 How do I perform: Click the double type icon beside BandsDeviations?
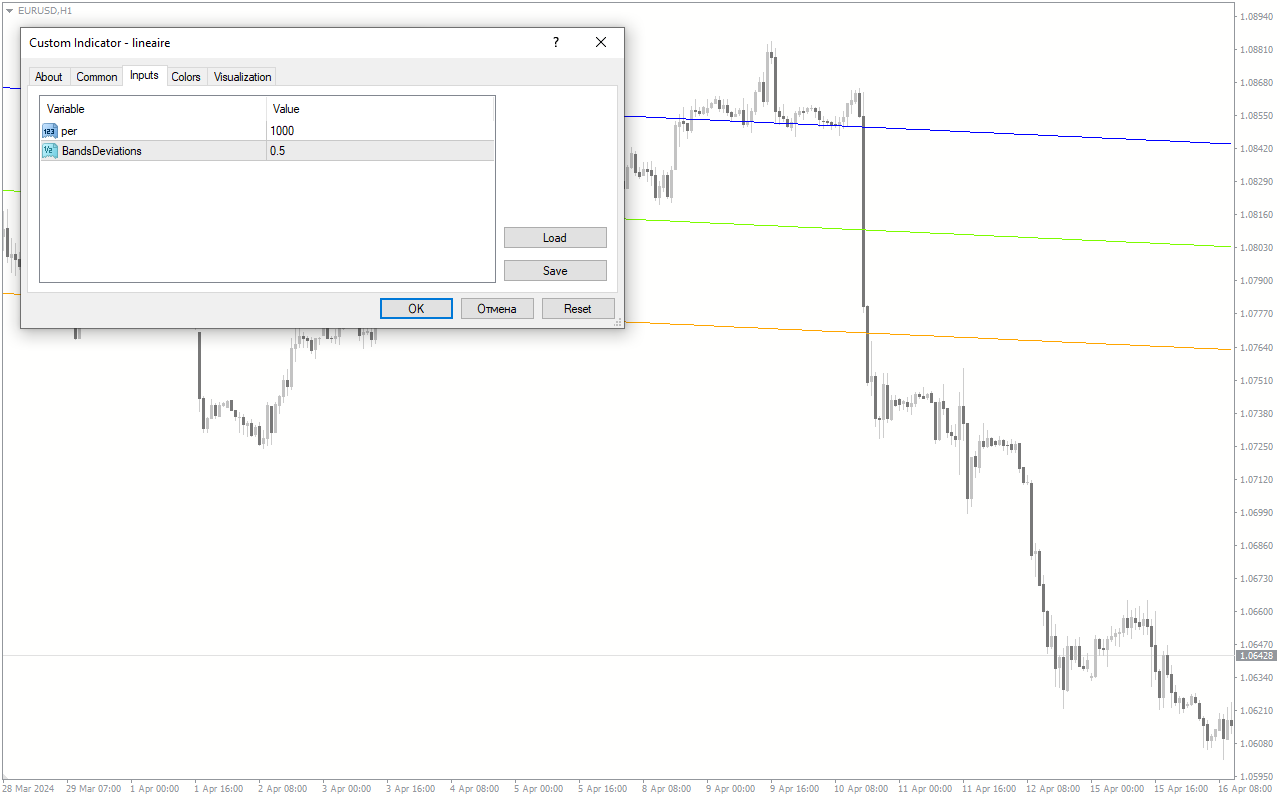(x=50, y=151)
